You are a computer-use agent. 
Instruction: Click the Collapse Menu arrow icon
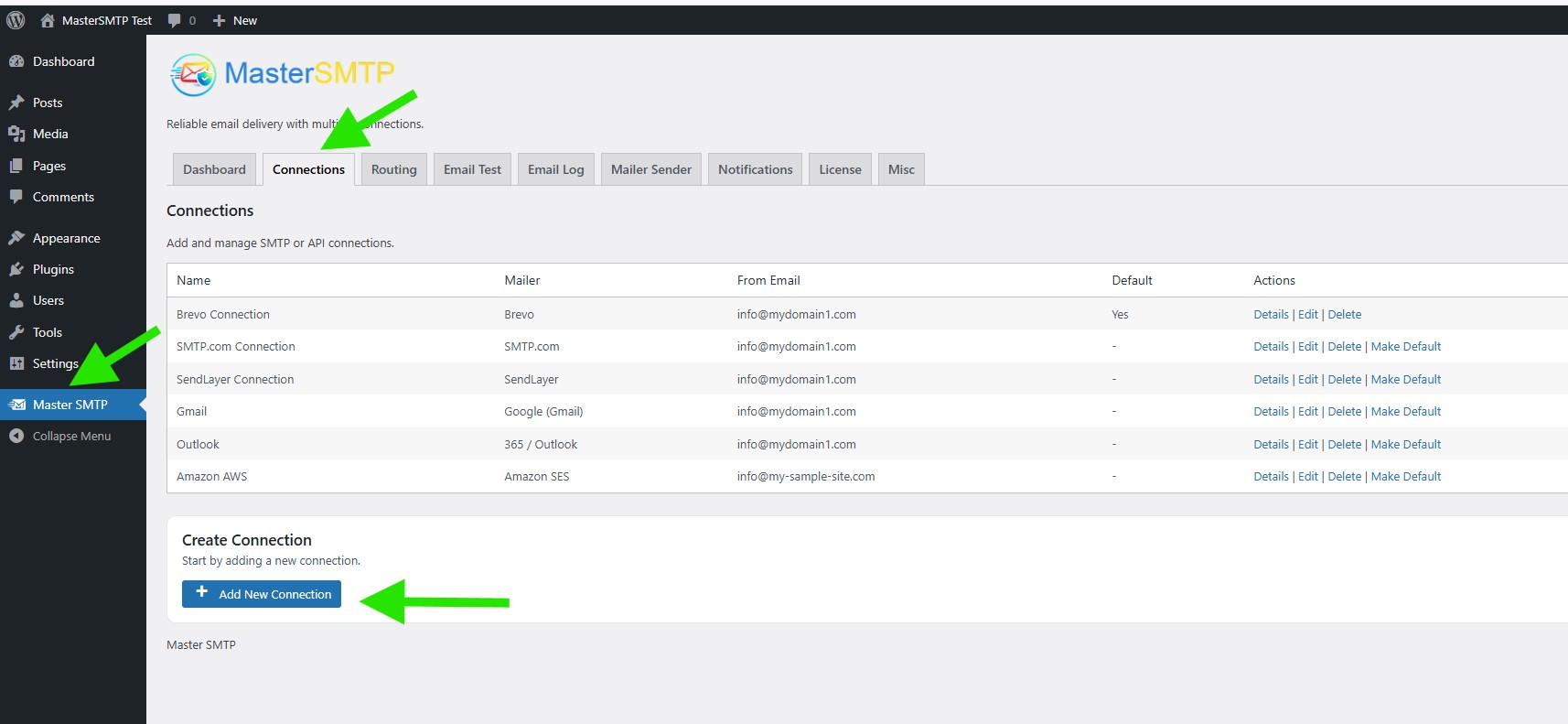[x=16, y=436]
